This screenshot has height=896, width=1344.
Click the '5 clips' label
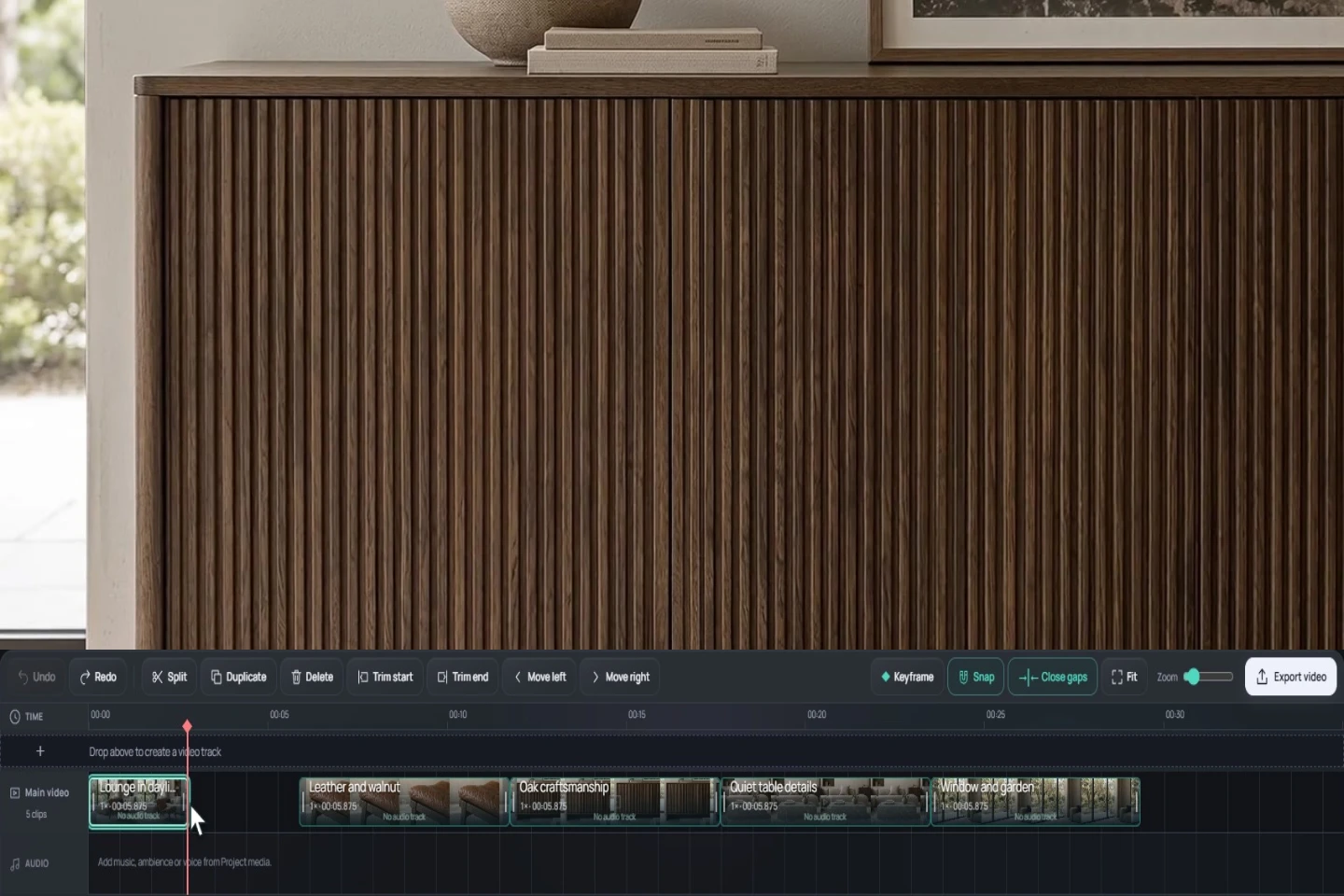[36, 815]
